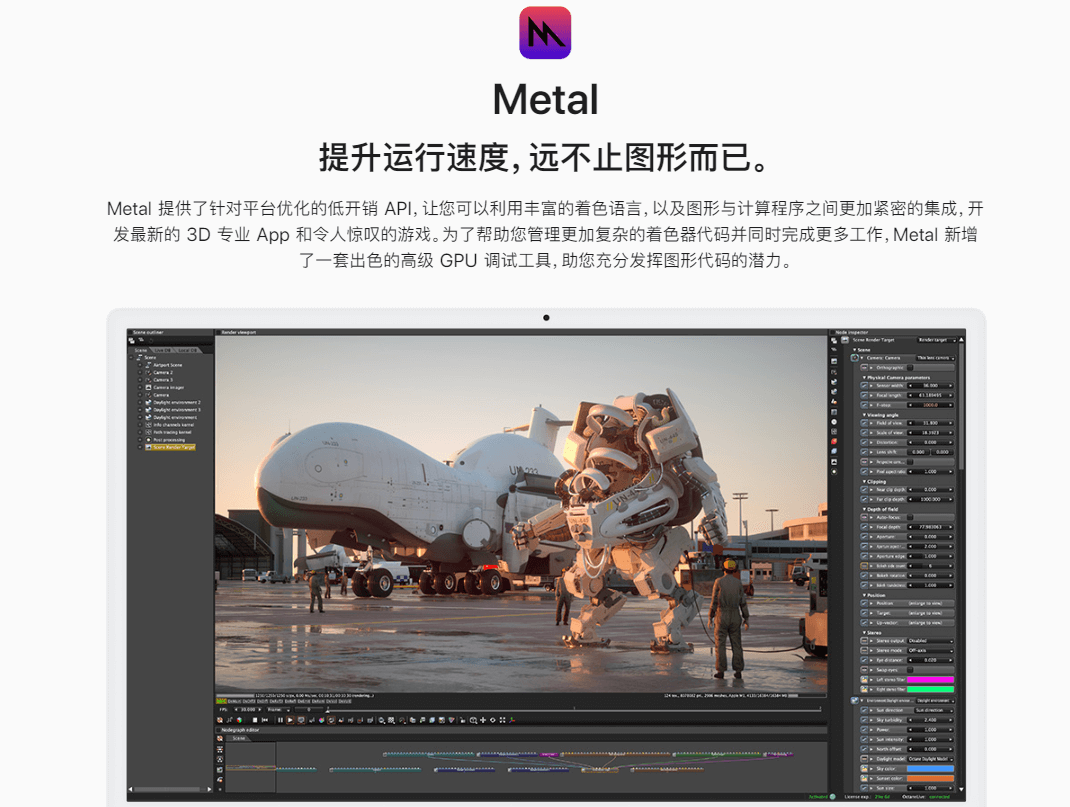The width and height of the screenshot is (1070, 807).
Task: Switch to the Local DB tab
Action: (x=188, y=350)
